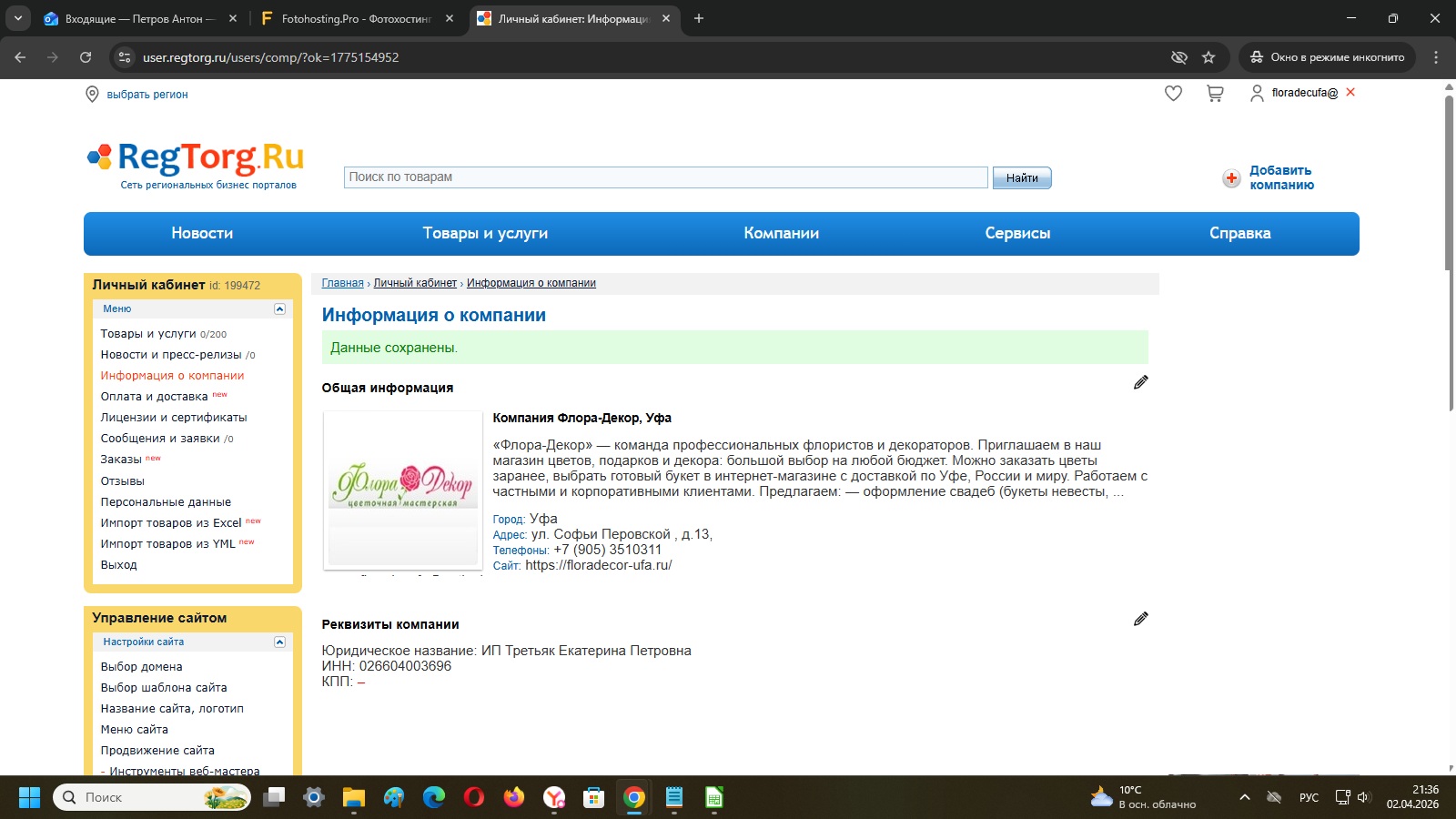This screenshot has height=819, width=1456.
Task: Open Выбор шаблона сайта
Action: tap(164, 688)
